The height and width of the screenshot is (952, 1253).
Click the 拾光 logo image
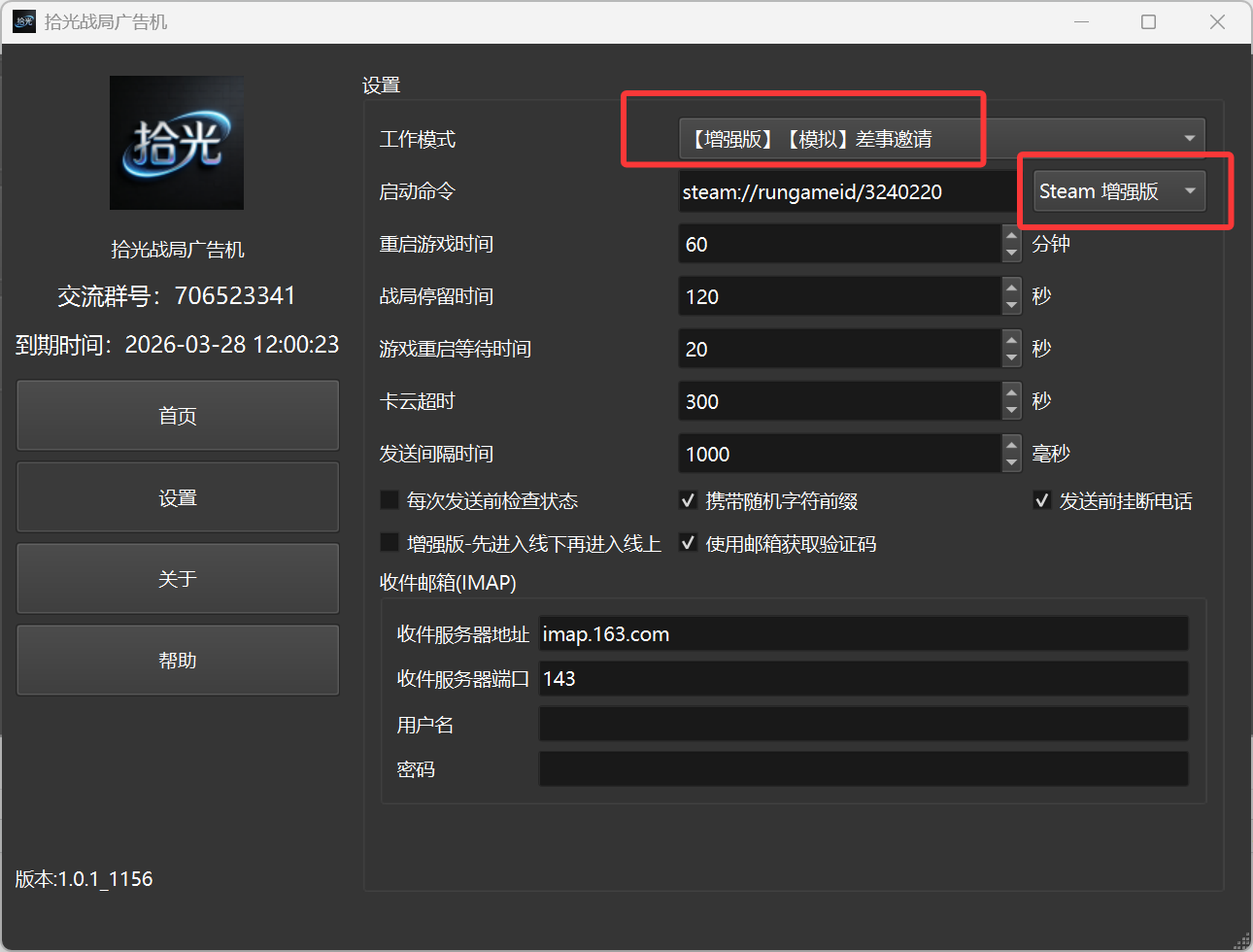click(177, 143)
